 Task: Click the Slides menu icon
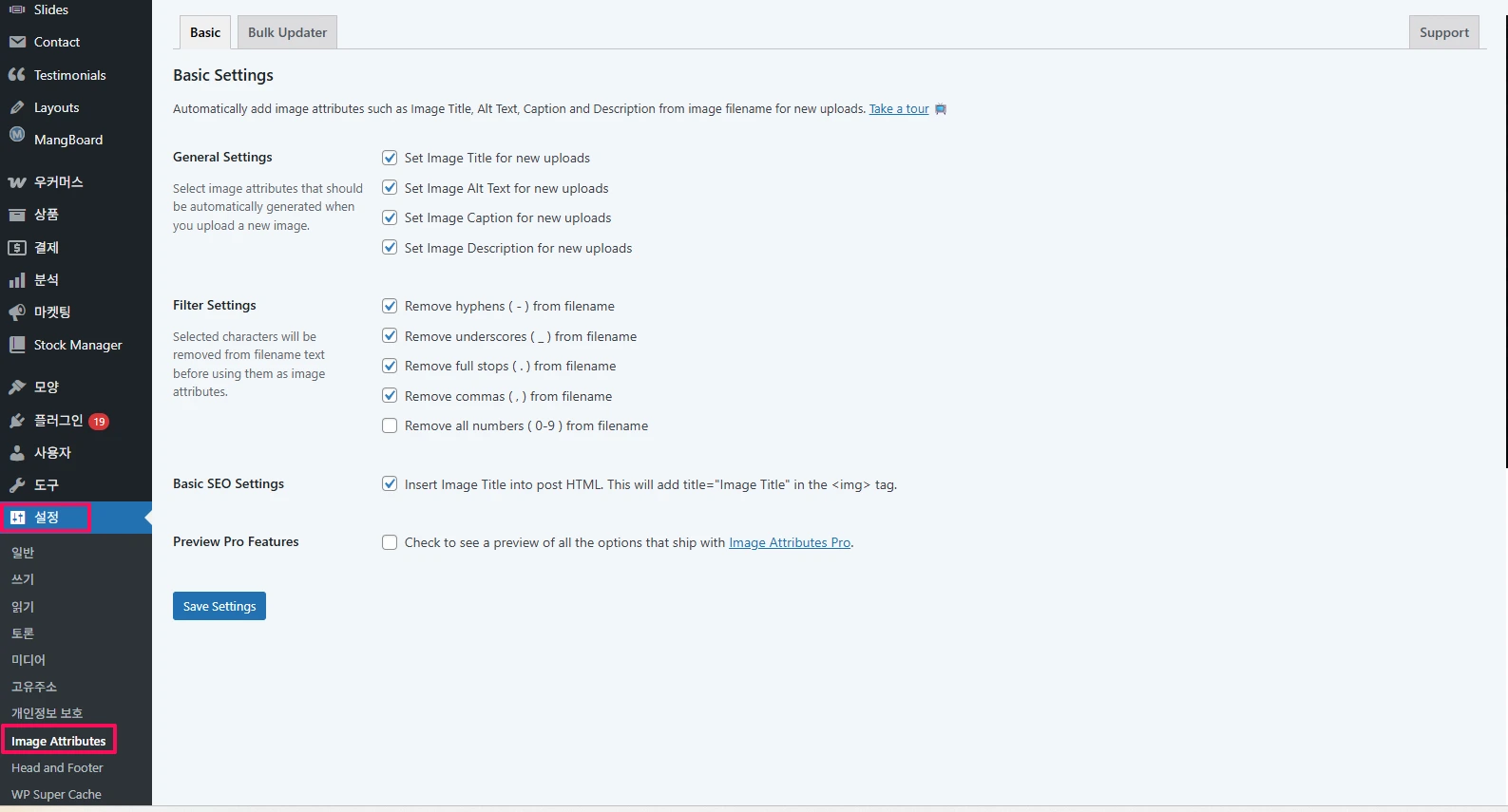[17, 9]
